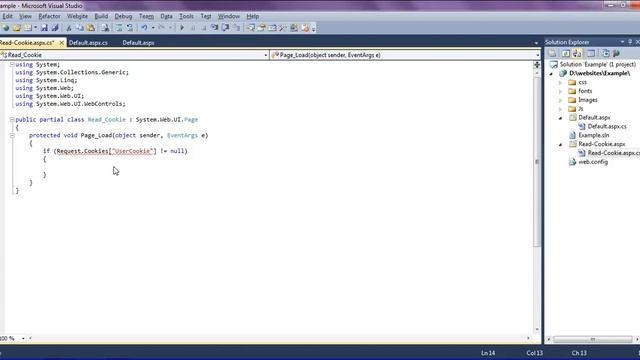Open the Page_Load member dropdown
640x360 pixels.
click(x=538, y=55)
